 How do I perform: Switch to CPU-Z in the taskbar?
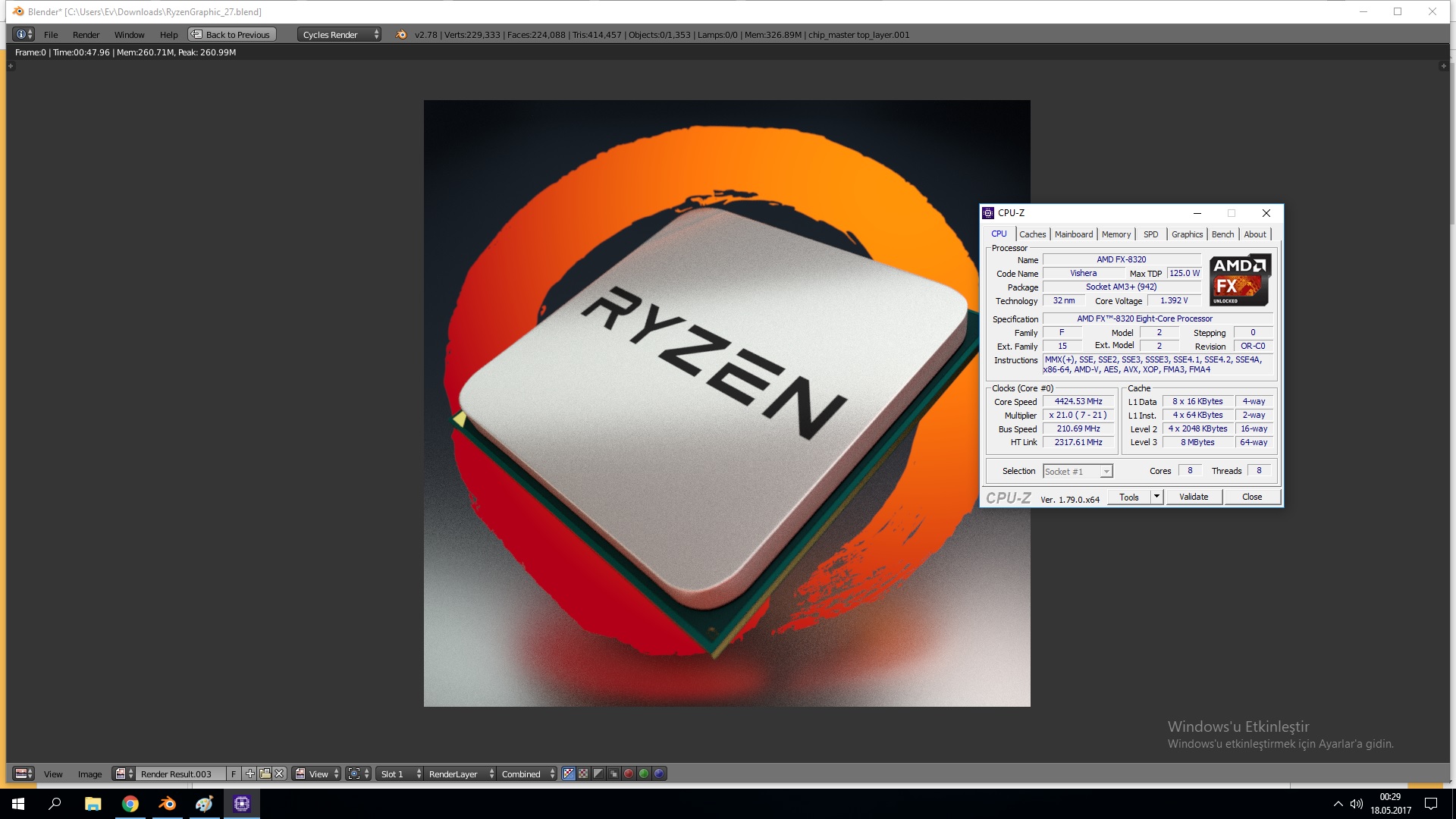tap(241, 804)
